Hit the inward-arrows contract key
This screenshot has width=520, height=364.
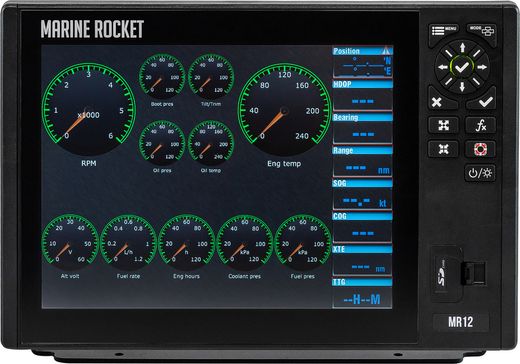[x=443, y=149]
